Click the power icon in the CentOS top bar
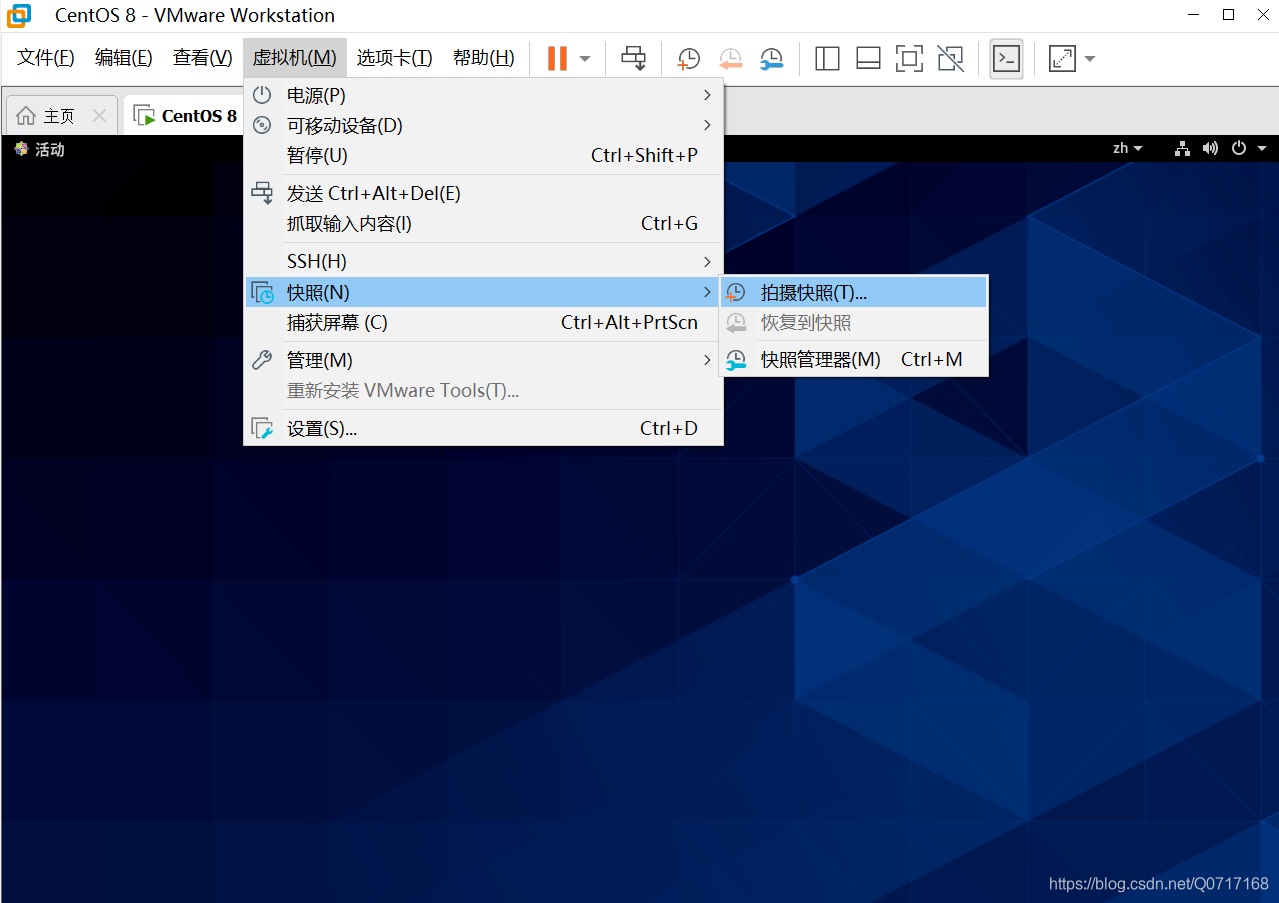The image size is (1279, 903). 1239,148
